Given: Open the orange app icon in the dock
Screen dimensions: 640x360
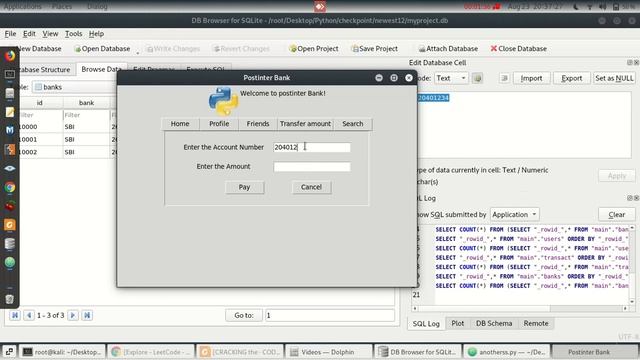Looking at the screenshot, I should point(10,225).
